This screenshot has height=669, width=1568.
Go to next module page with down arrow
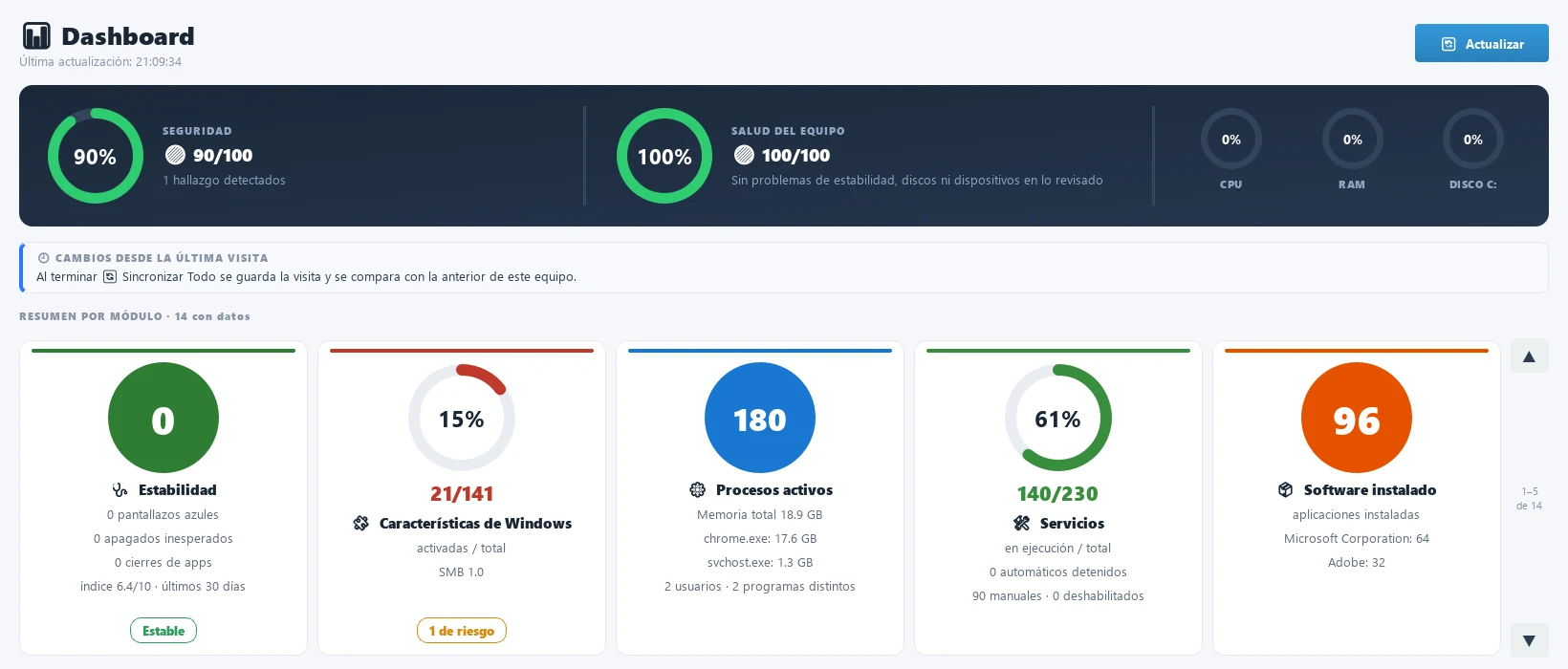1529,640
